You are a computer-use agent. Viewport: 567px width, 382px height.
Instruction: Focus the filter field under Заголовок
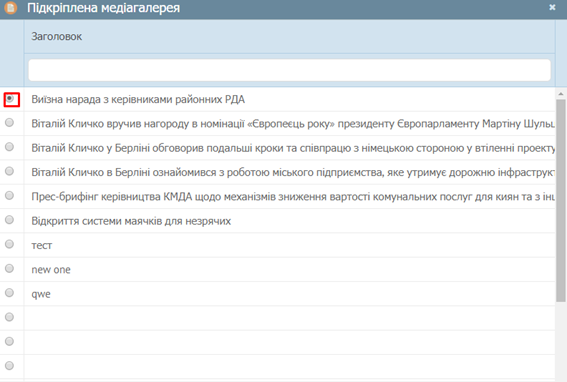(289, 70)
